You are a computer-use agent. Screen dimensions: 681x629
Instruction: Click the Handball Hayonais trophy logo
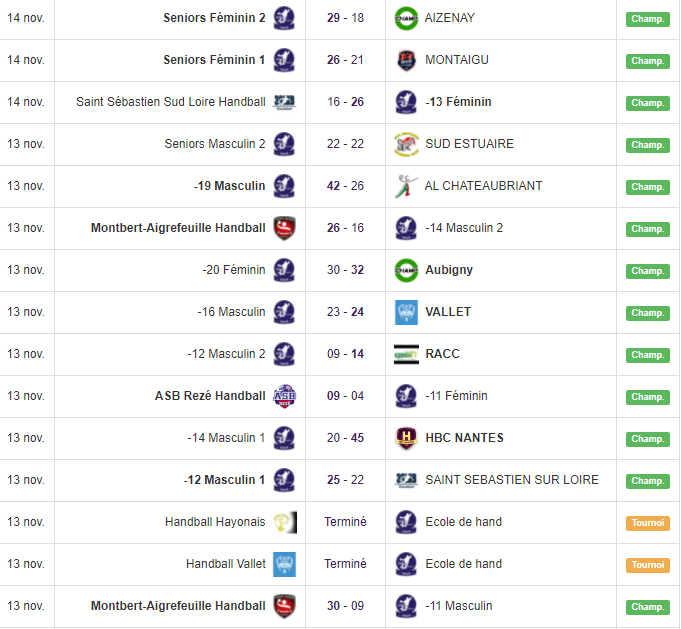284,522
